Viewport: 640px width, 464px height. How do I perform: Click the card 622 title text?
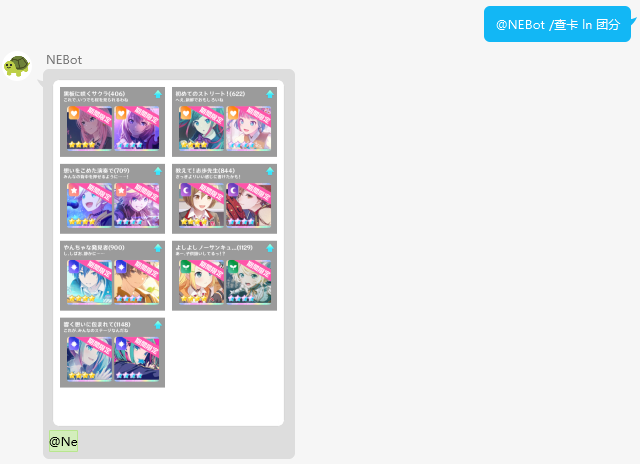tap(210, 93)
